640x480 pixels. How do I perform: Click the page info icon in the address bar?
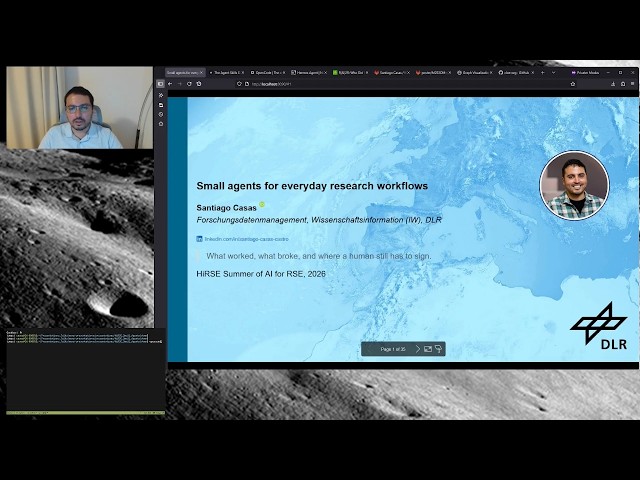(247, 84)
